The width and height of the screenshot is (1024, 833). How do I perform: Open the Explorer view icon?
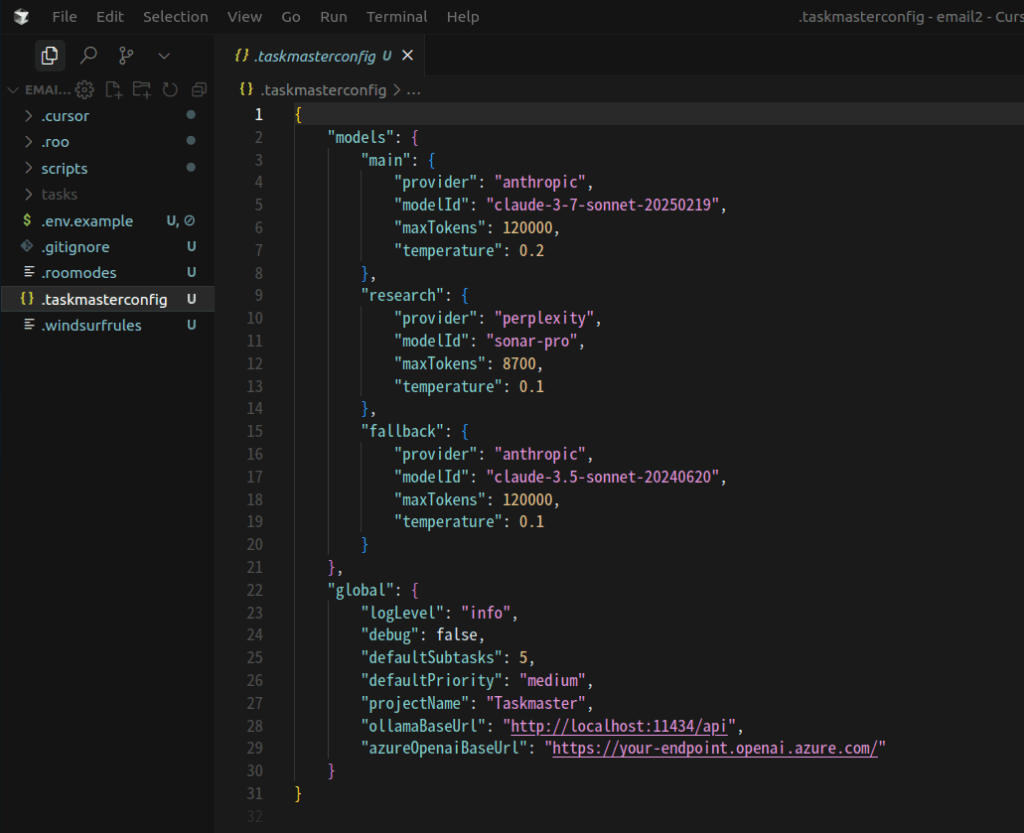point(50,56)
